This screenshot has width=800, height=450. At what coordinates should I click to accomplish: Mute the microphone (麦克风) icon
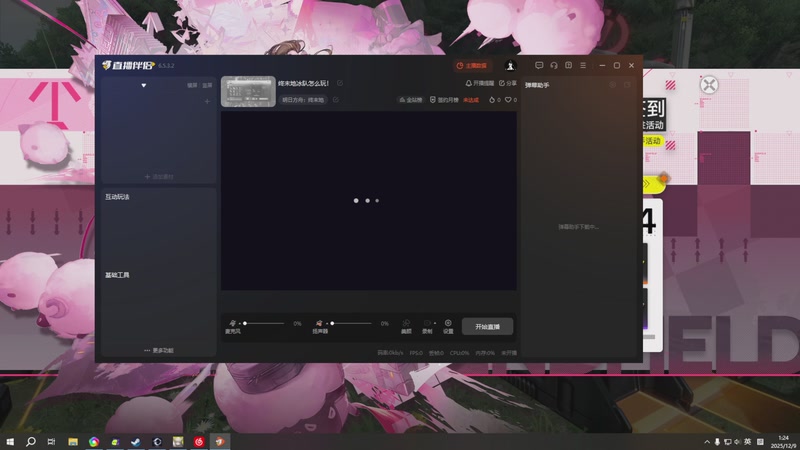pyautogui.click(x=233, y=323)
